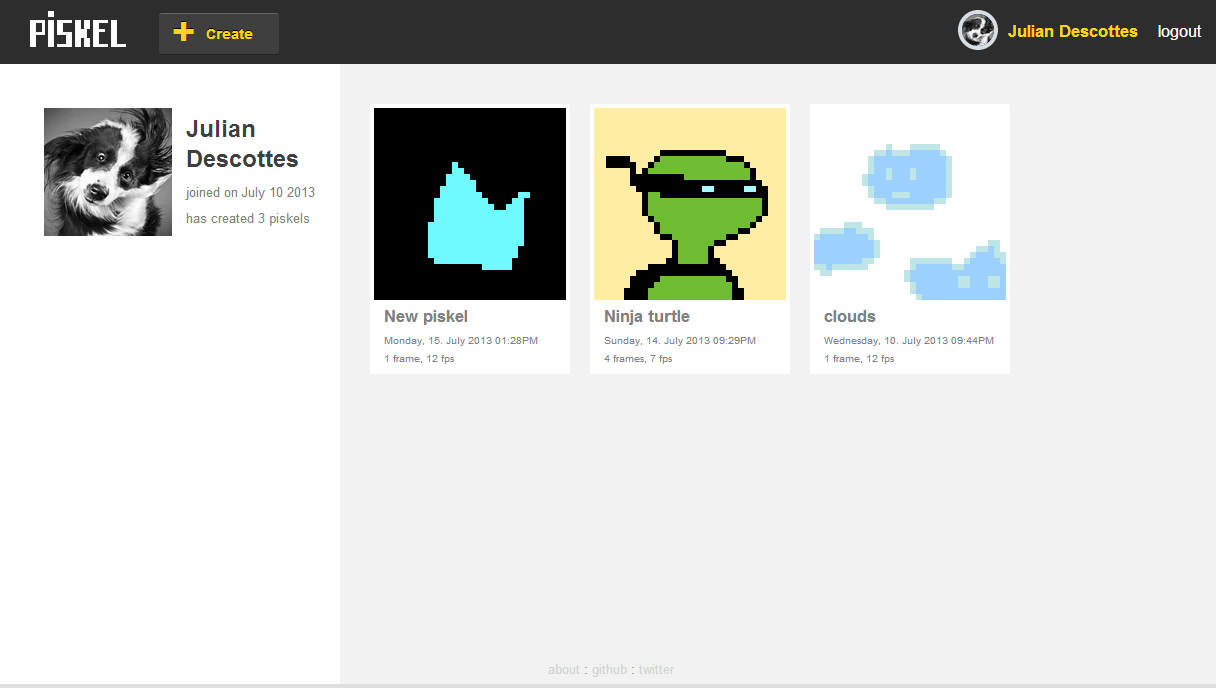Click the Piskel logo in header

click(x=78, y=31)
